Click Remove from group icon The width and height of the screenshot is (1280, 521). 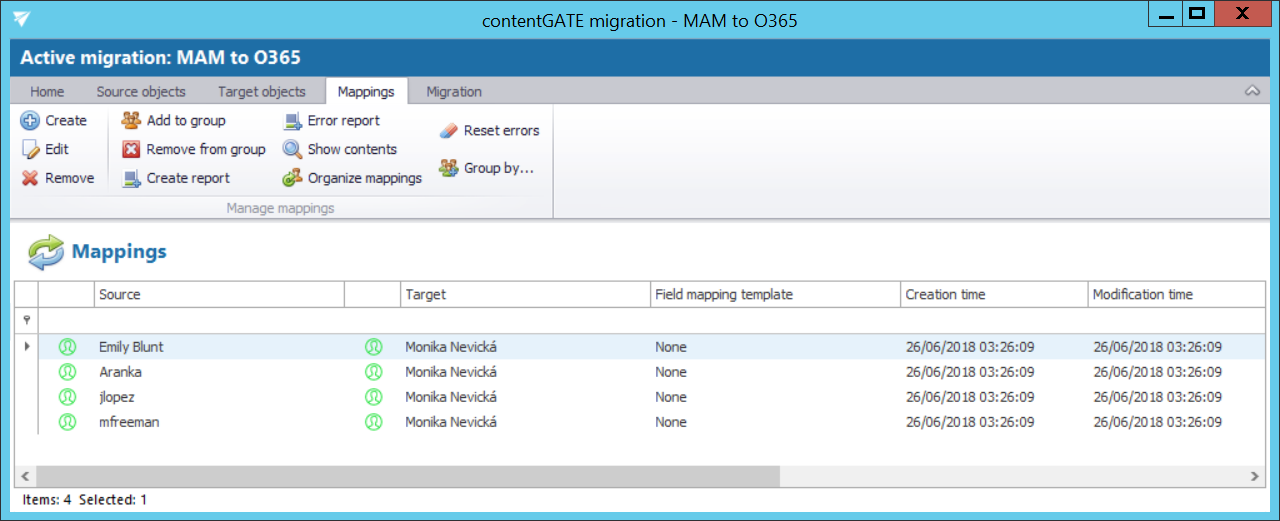coord(131,150)
